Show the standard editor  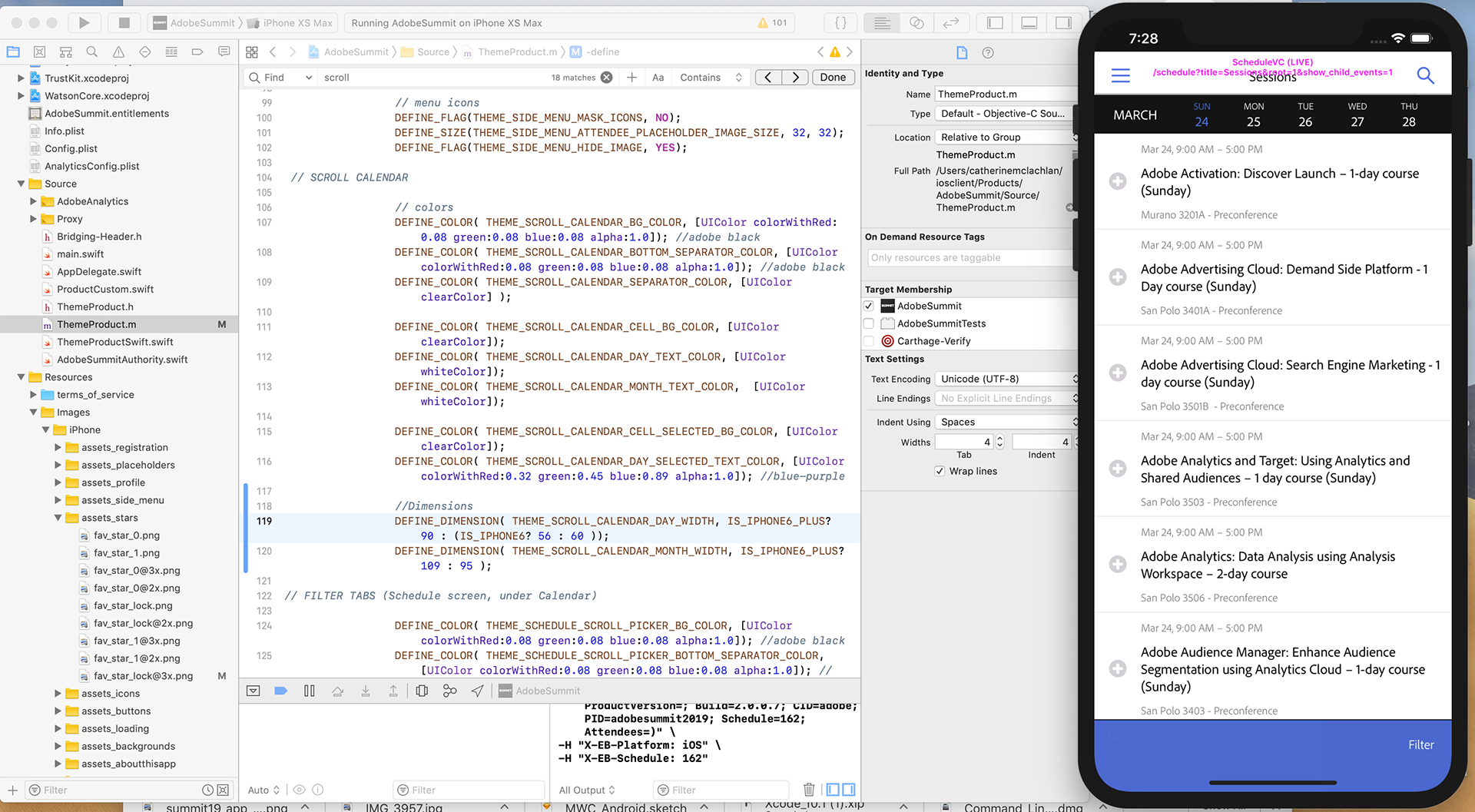[x=882, y=23]
